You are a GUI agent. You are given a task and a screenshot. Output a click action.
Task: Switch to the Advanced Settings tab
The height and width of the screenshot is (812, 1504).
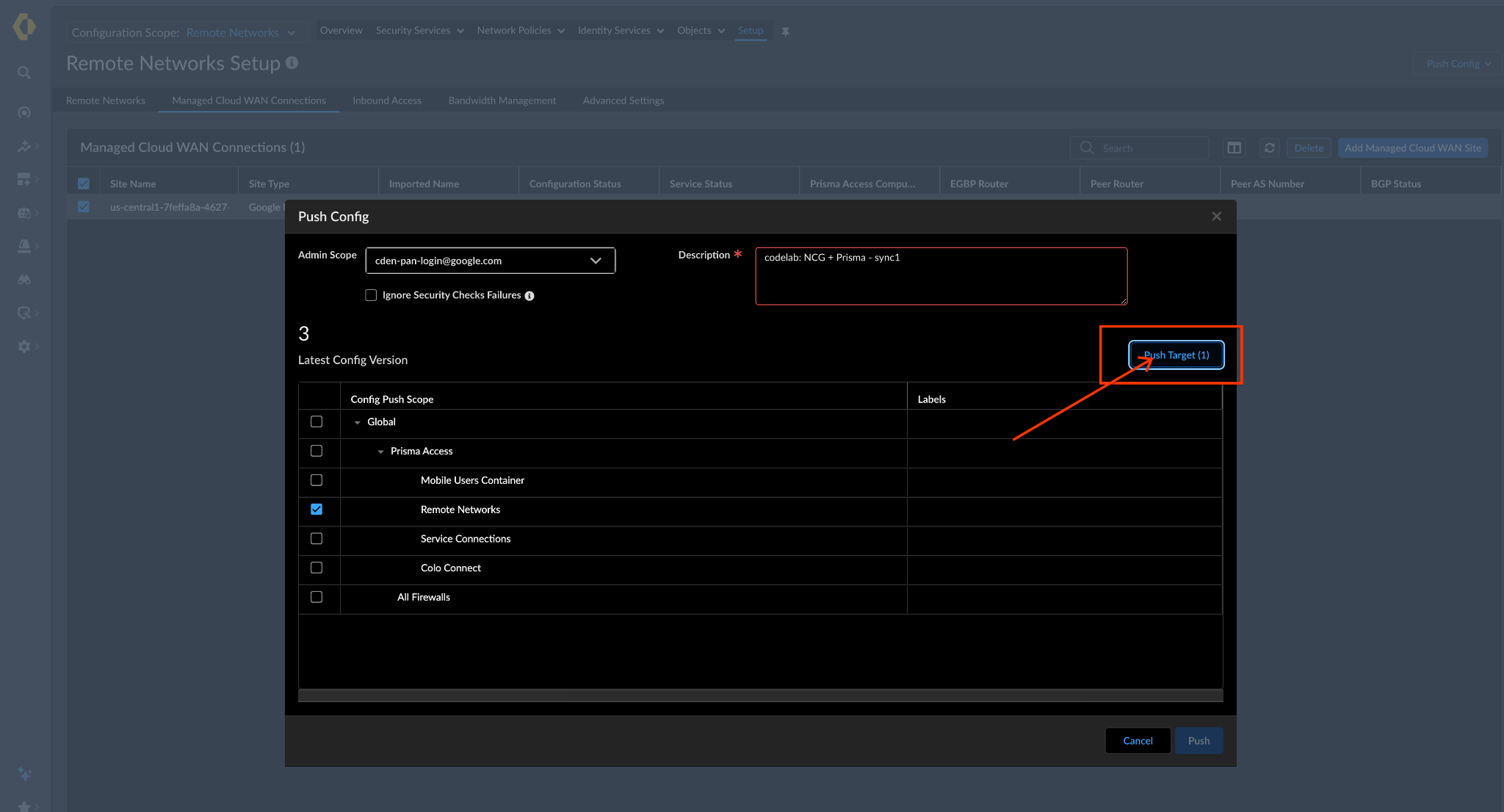click(623, 101)
